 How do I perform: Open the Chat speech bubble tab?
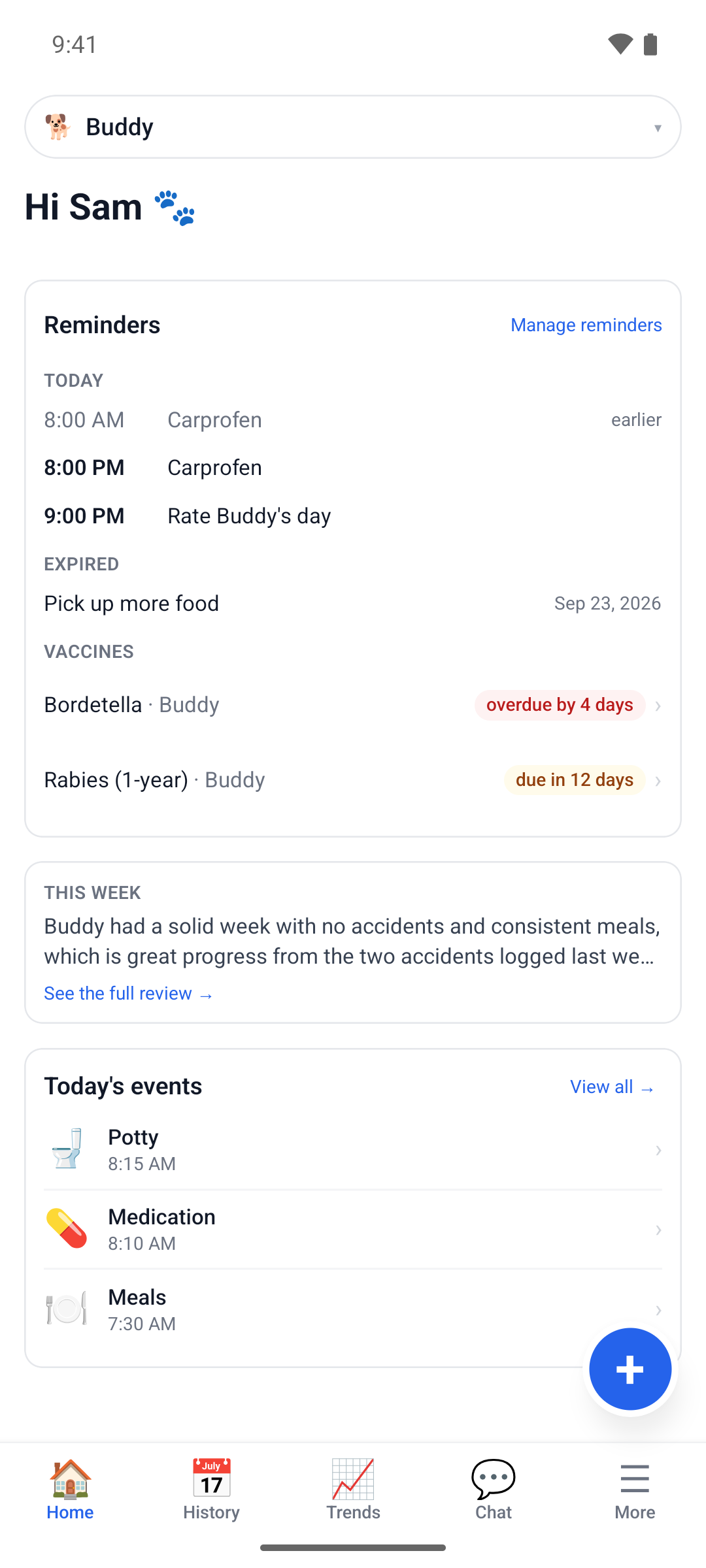pyautogui.click(x=494, y=1490)
